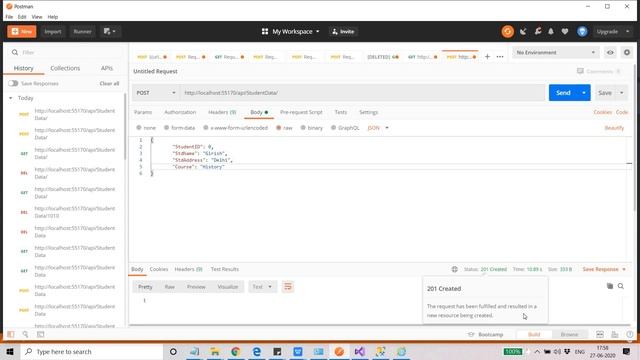The height and width of the screenshot is (360, 640).
Task: Open the Send button dropdown arrow
Action: pos(584,93)
